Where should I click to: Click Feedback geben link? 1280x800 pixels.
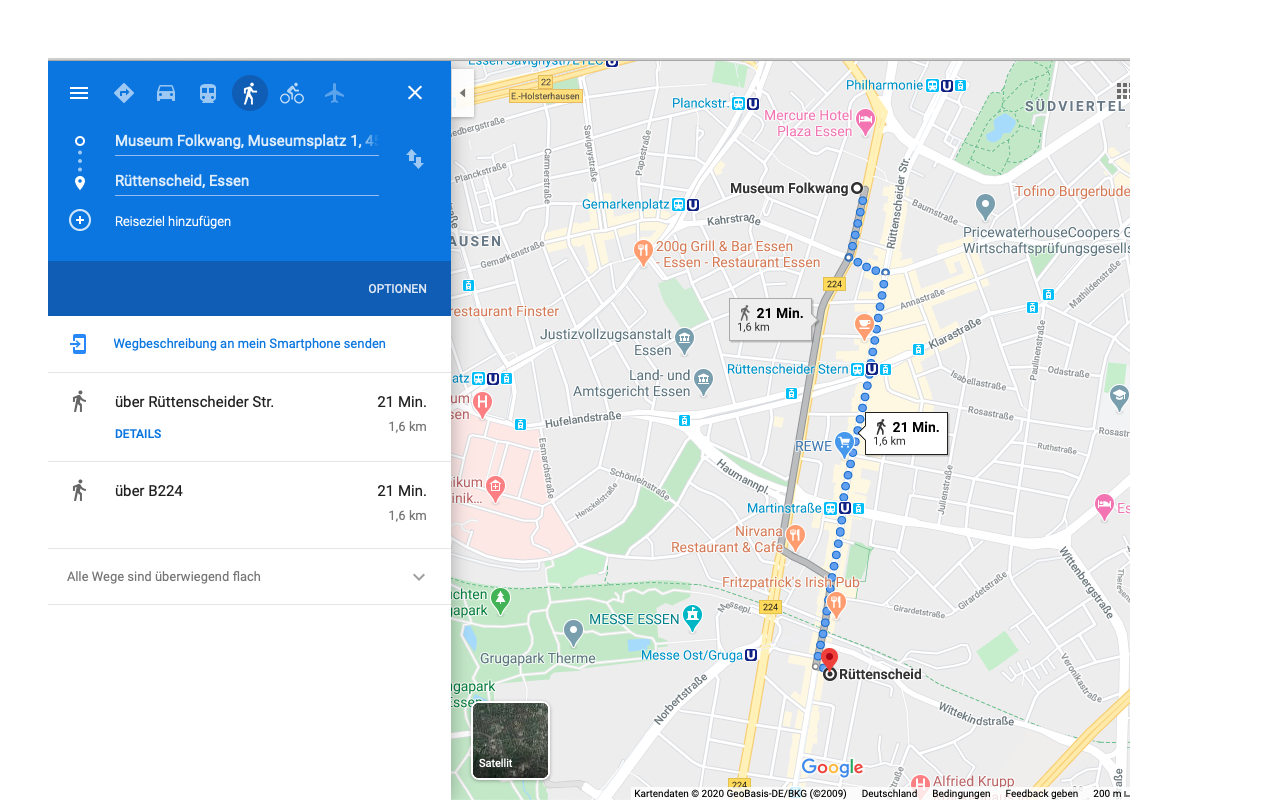(1041, 794)
